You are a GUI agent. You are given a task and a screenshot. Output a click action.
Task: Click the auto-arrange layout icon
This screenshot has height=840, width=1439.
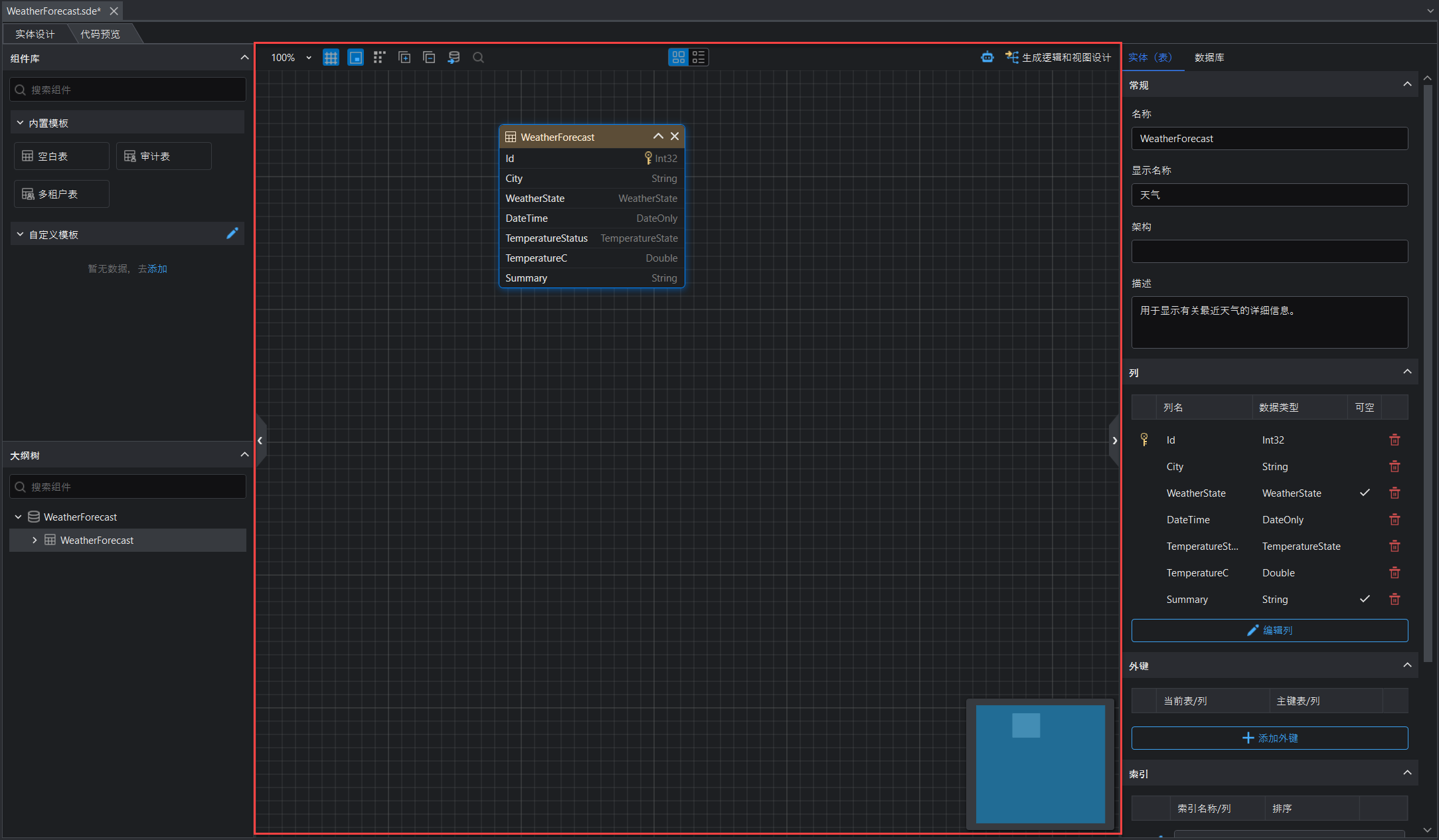(379, 58)
